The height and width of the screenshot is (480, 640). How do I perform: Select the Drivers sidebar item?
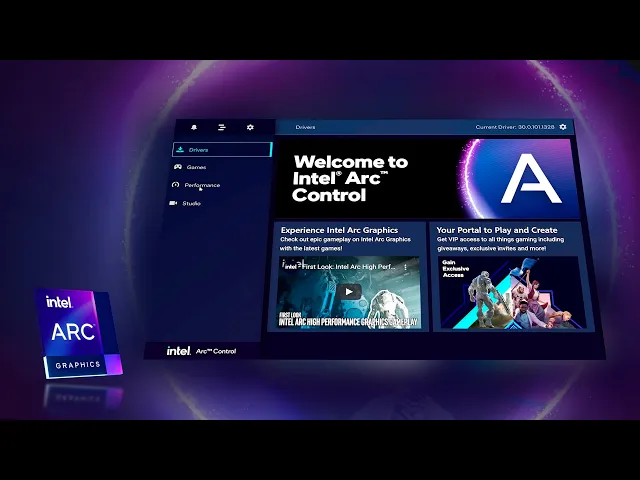coord(222,149)
